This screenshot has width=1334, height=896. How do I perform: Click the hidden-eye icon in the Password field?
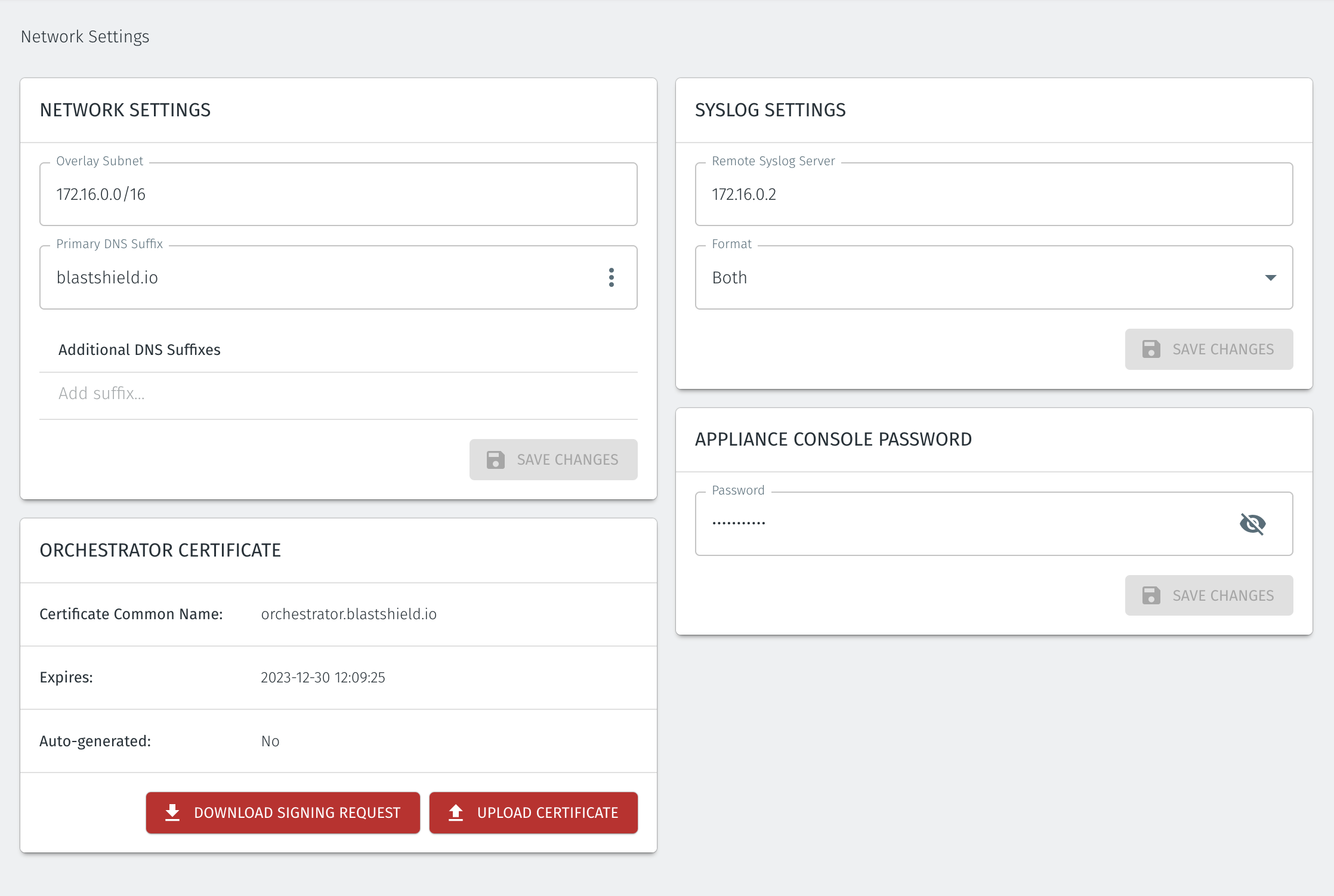pyautogui.click(x=1253, y=524)
